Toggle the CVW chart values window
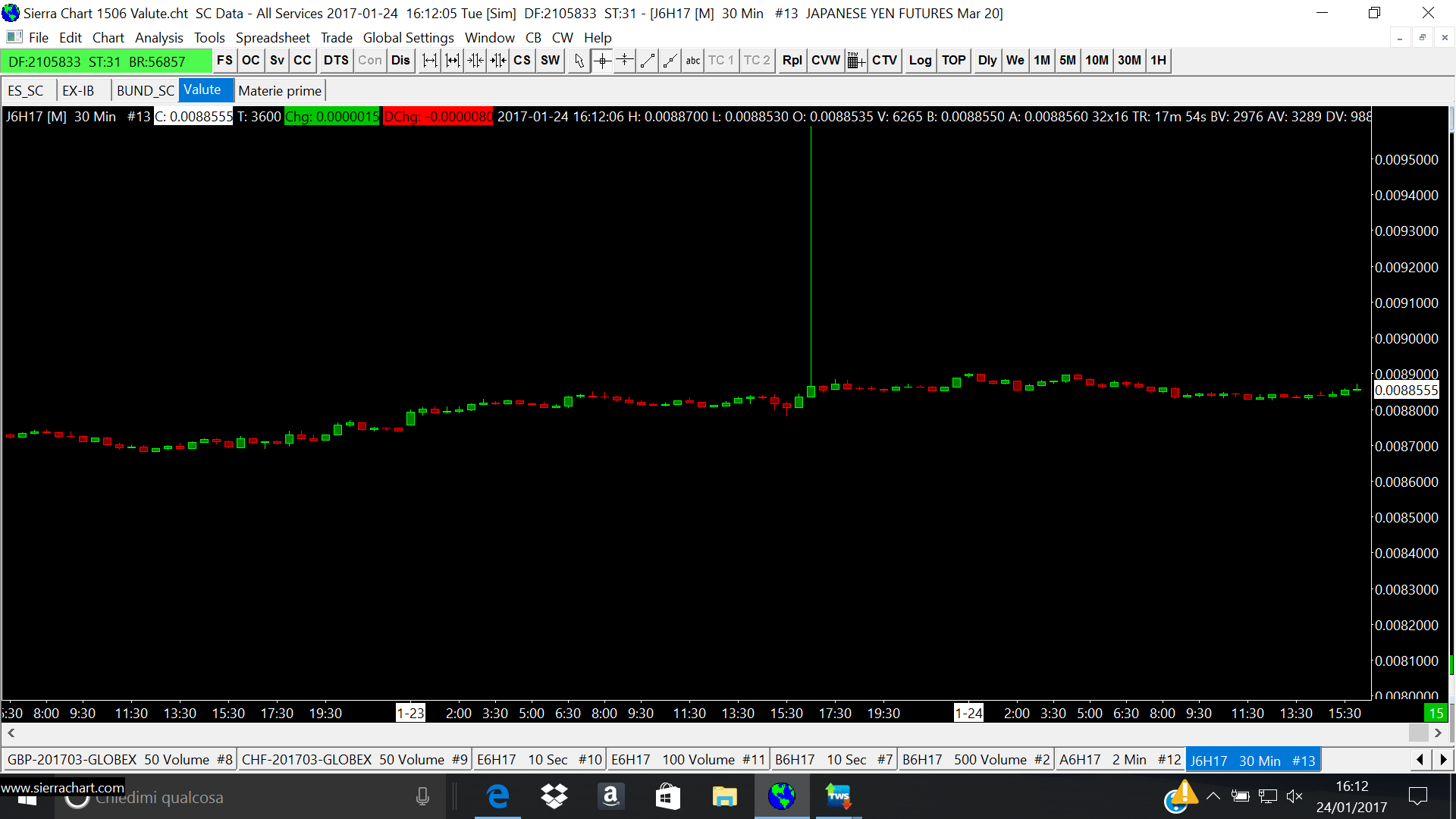The height and width of the screenshot is (819, 1456). [825, 61]
